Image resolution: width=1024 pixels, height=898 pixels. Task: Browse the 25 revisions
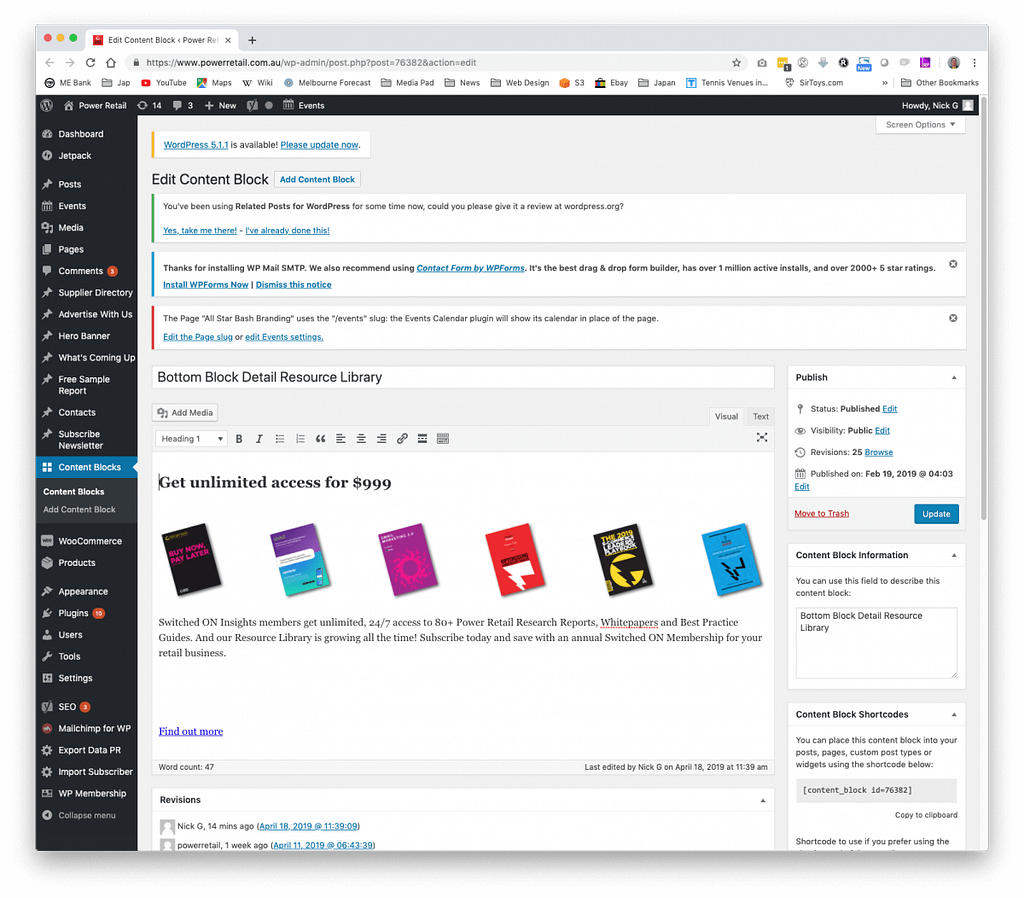878,452
